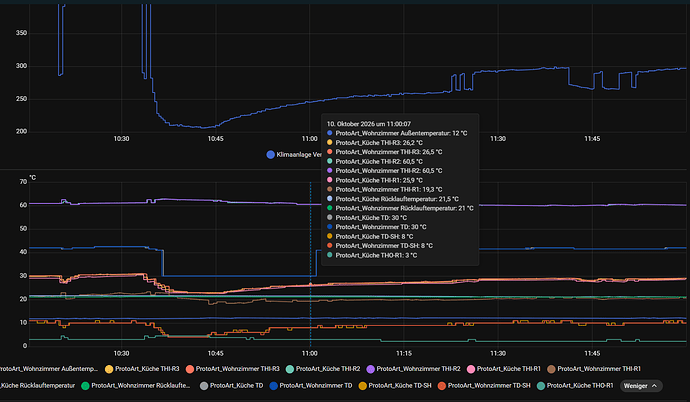Click tooltip row 'ProtoArt_Küche TD: 30 °C'
The width and height of the screenshot is (690, 402).
[367, 218]
